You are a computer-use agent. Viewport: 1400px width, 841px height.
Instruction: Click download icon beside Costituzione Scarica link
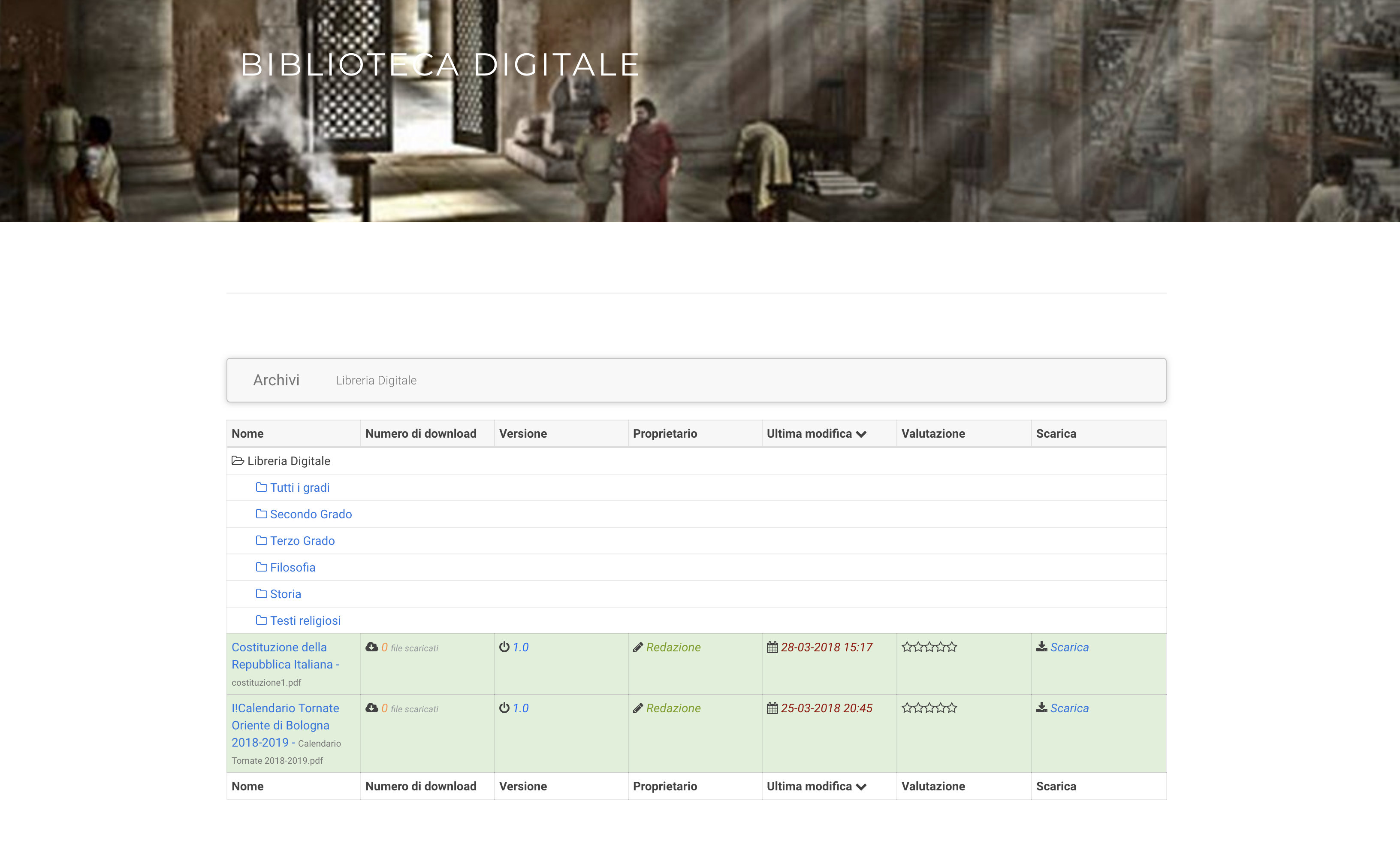click(x=1041, y=647)
